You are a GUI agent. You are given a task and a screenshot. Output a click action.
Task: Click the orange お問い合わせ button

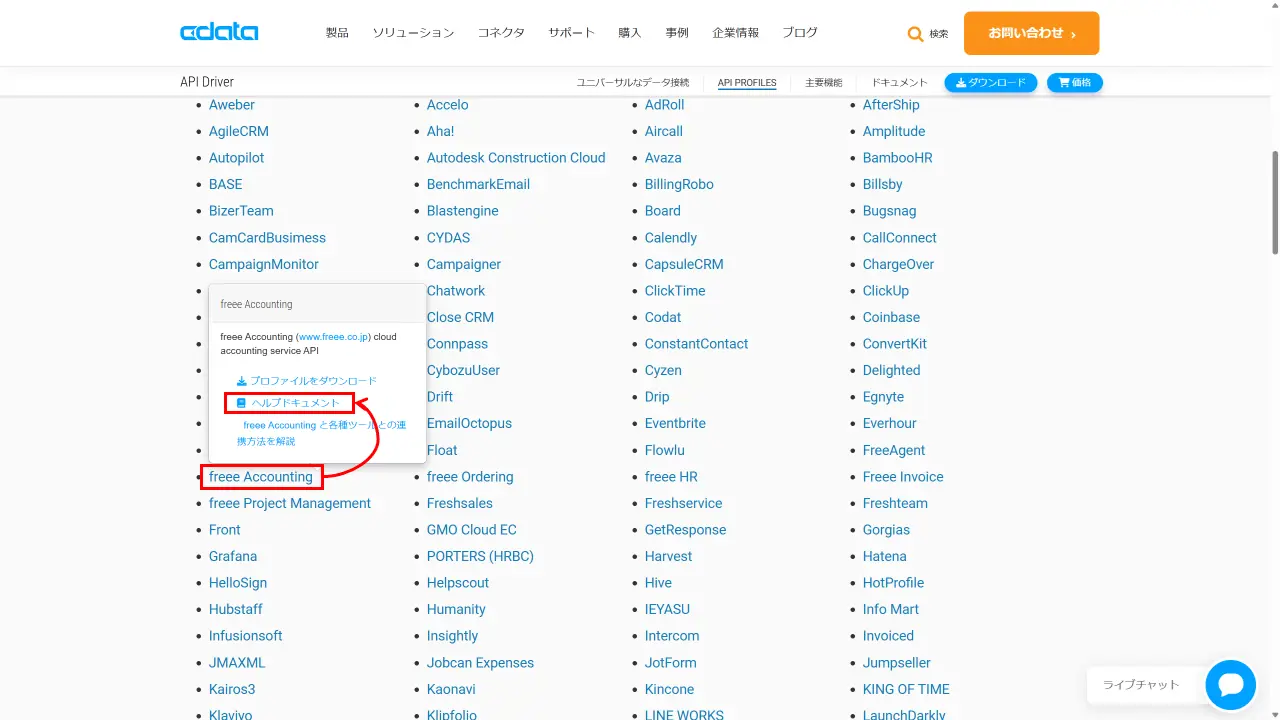pyautogui.click(x=1031, y=33)
